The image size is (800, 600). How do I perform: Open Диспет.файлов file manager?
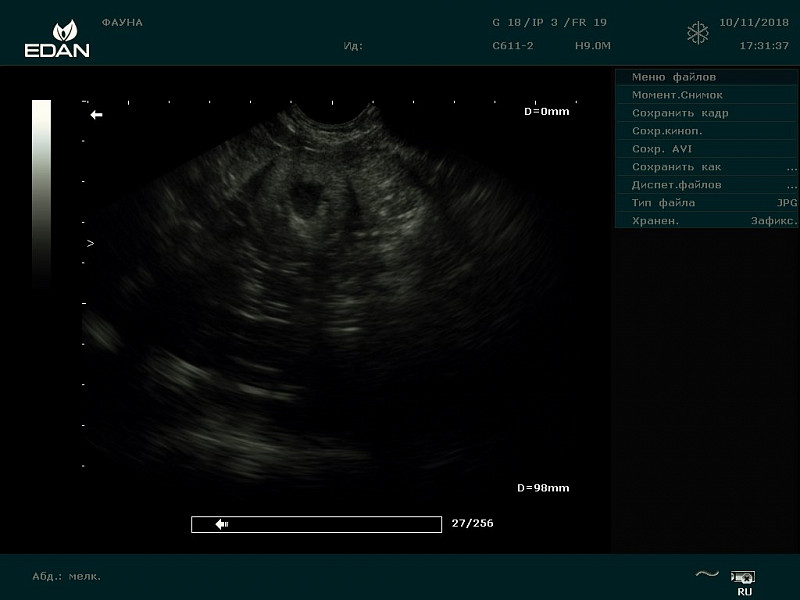pos(706,185)
